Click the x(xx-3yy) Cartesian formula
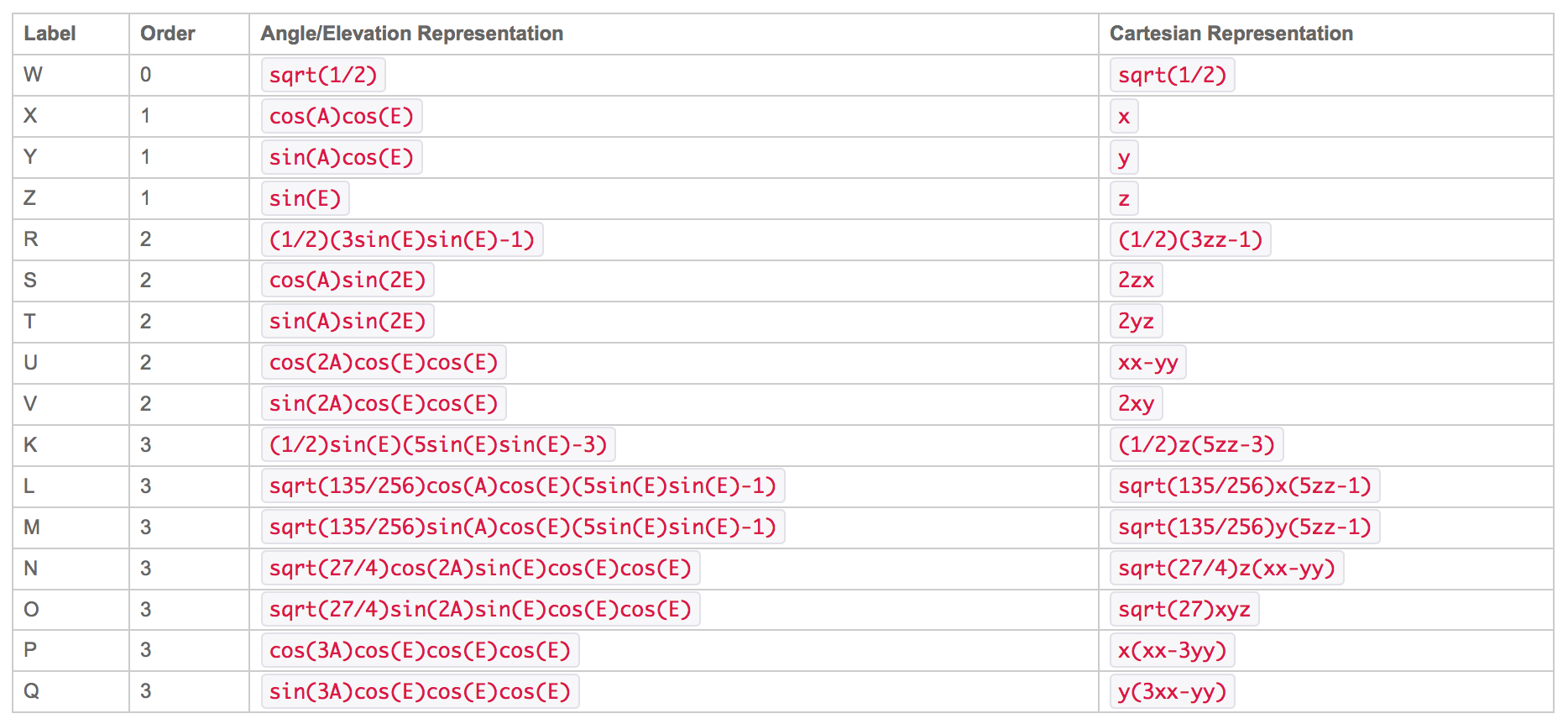This screenshot has width=1568, height=724. 1172,650
